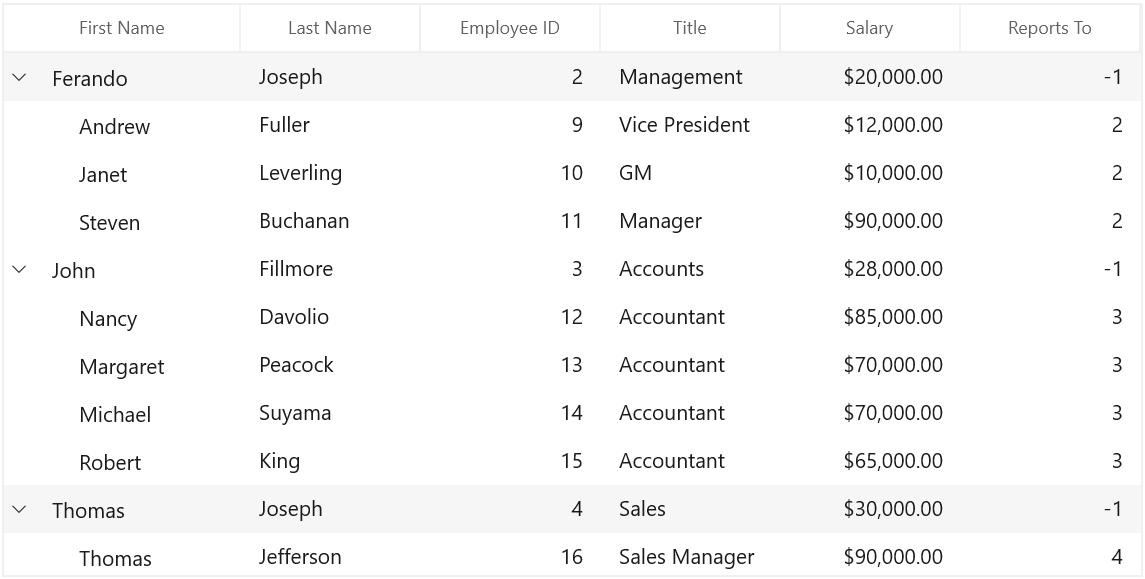
Task: Click Employee ID 10 cell
Action: coord(510,173)
